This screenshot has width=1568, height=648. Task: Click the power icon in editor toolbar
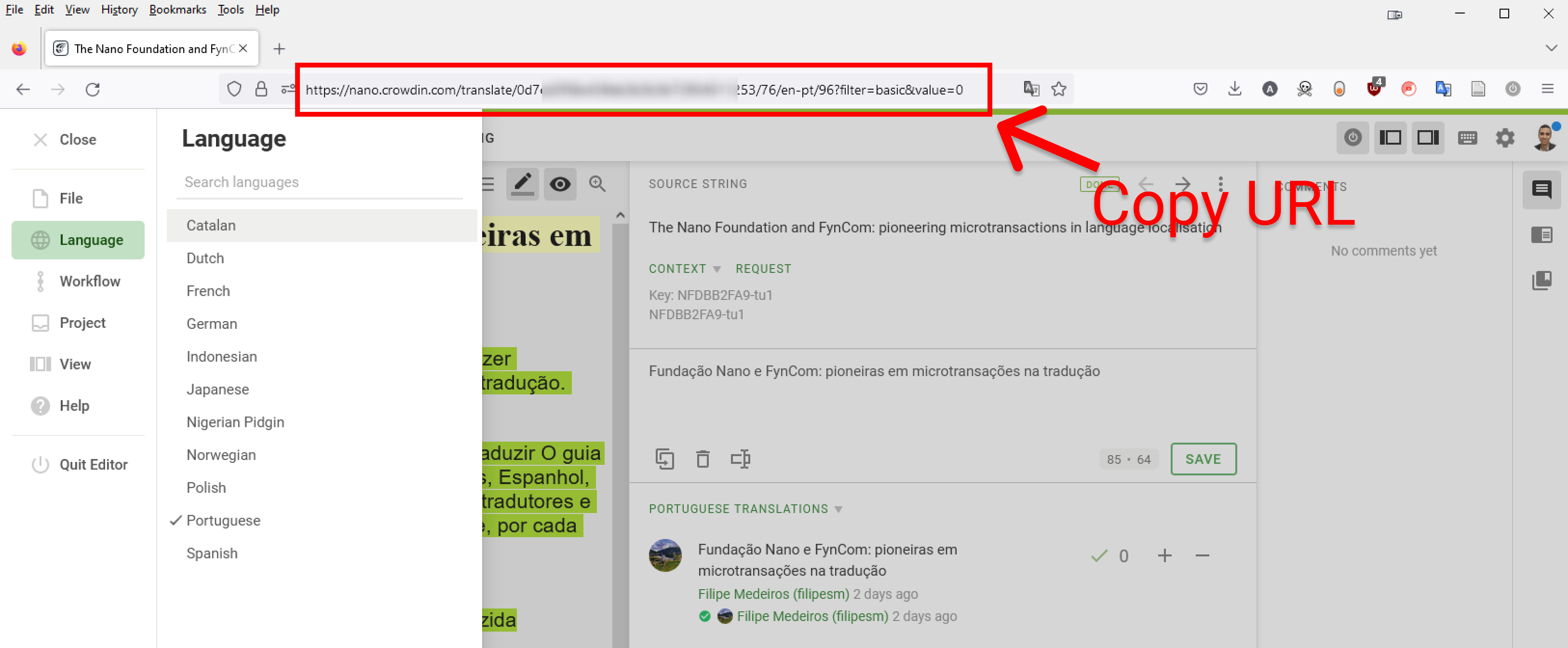coord(1353,138)
